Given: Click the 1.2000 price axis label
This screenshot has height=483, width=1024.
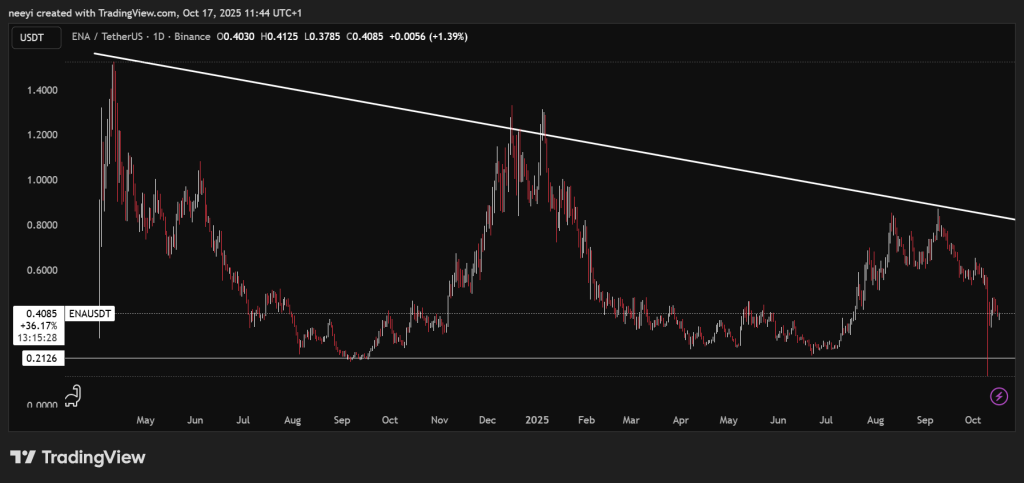Looking at the screenshot, I should (x=42, y=135).
